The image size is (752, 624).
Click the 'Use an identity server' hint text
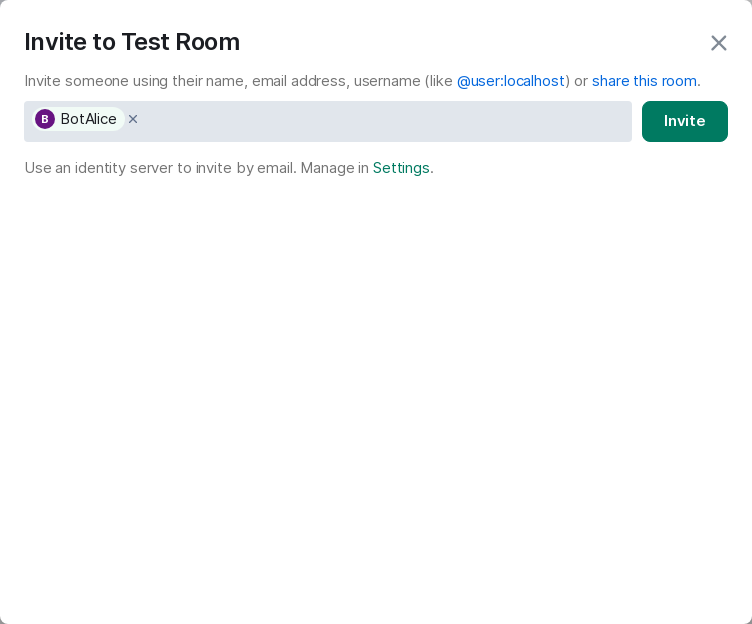pyautogui.click(x=100, y=168)
